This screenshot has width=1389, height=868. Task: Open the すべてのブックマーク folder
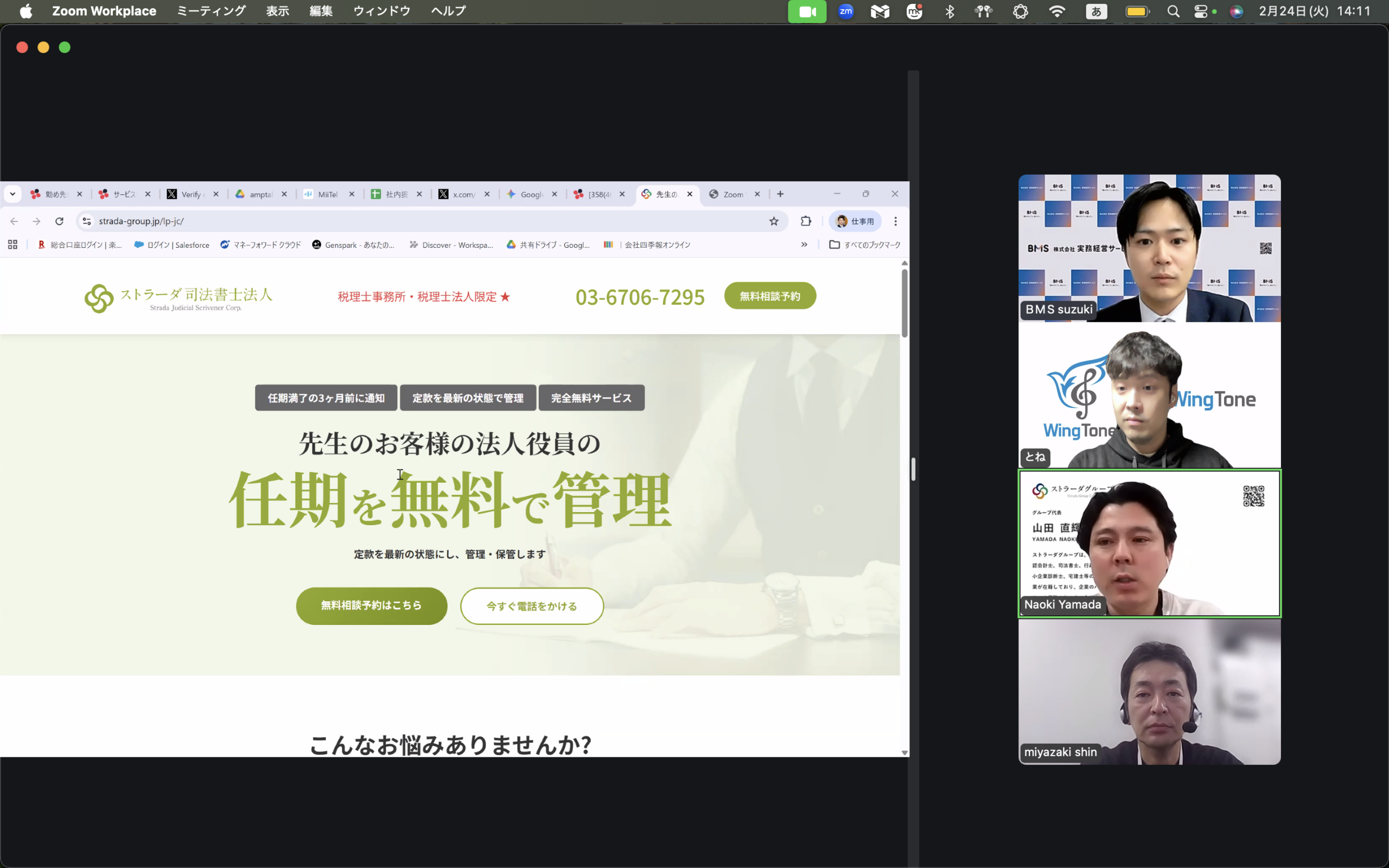(x=865, y=245)
